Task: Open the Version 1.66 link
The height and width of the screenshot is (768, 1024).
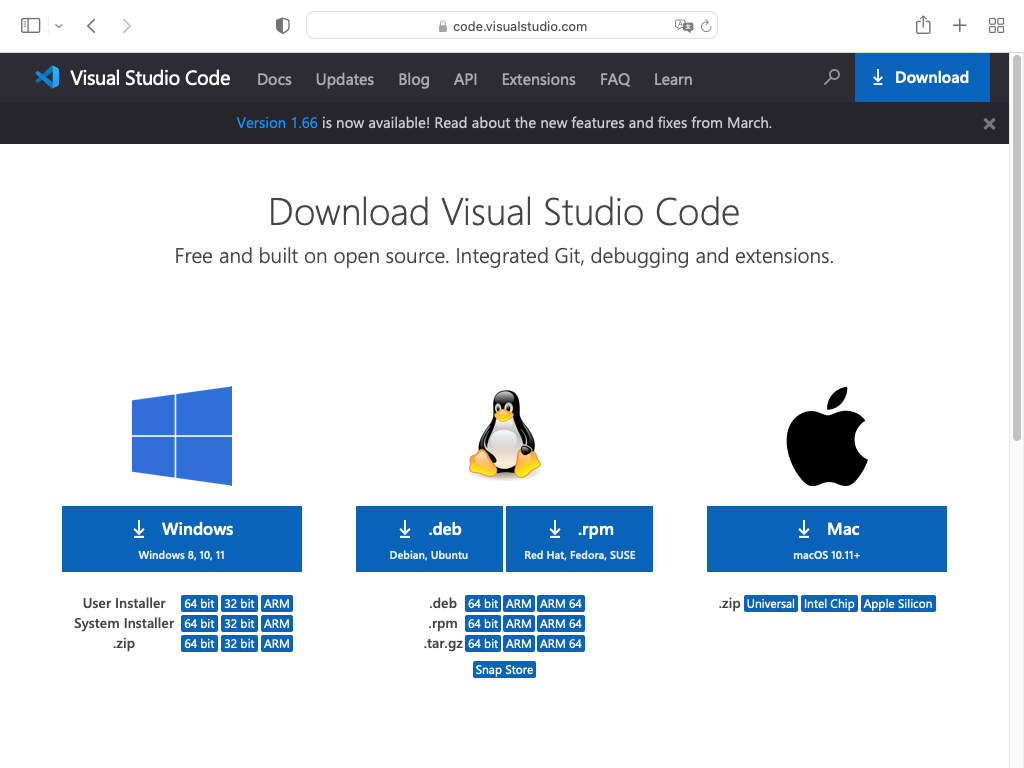Action: pos(277,123)
